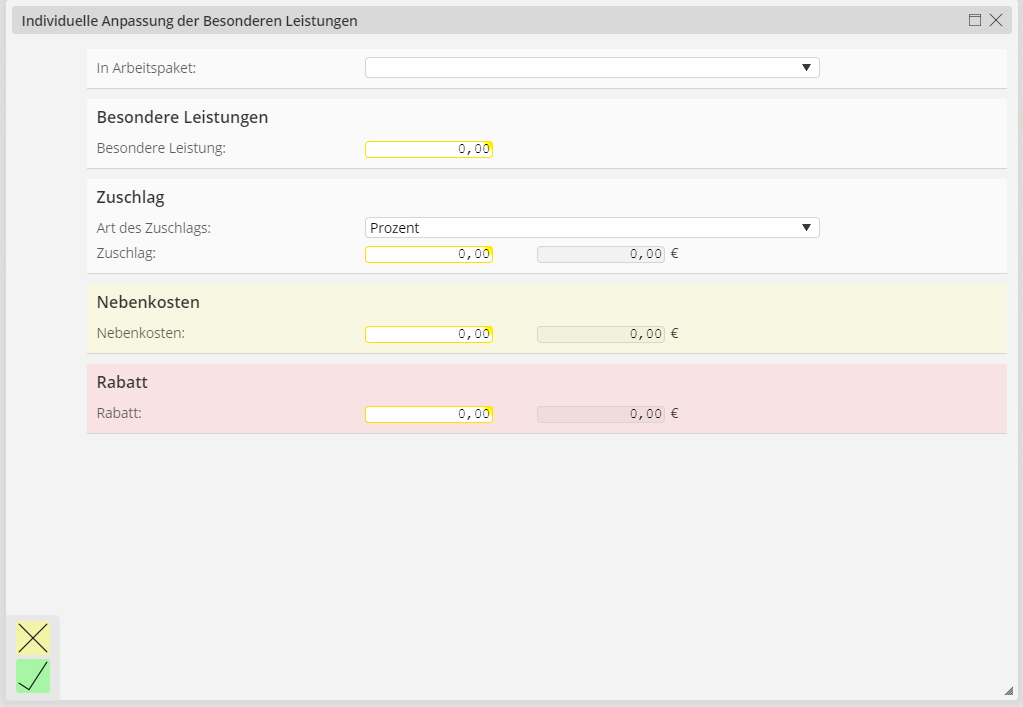Screen dimensions: 1023x707
Task: Click the yellow-bordered Rabatt input field
Action: pyautogui.click(x=429, y=414)
